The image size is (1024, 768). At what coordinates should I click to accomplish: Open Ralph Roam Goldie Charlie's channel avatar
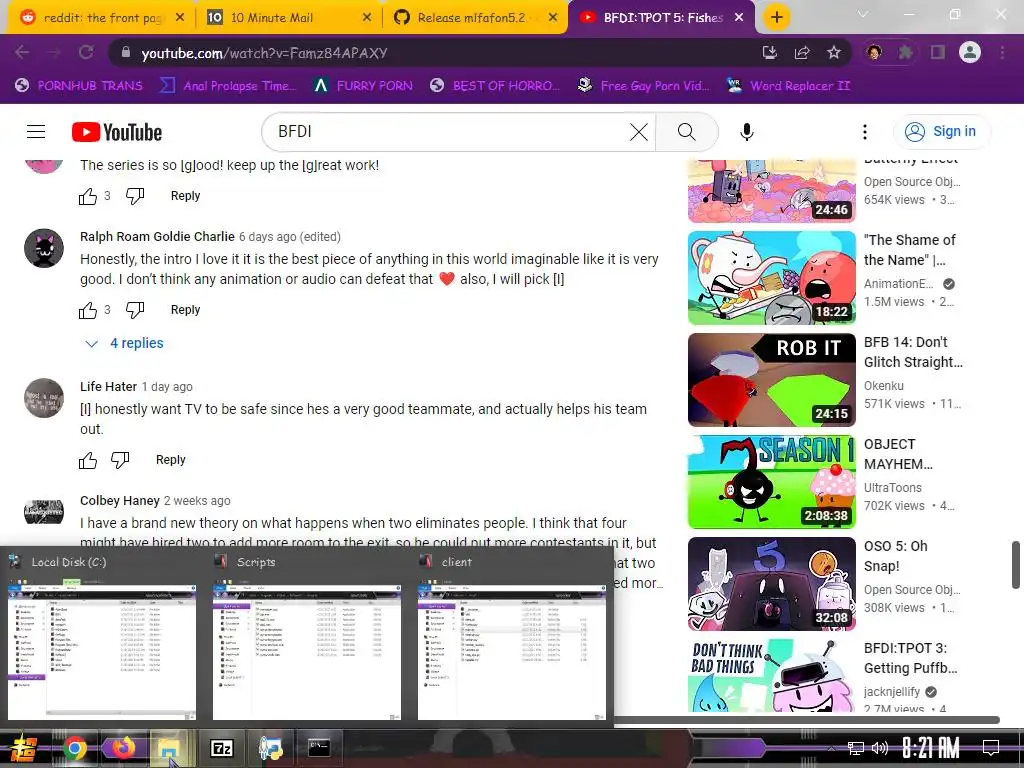click(44, 248)
